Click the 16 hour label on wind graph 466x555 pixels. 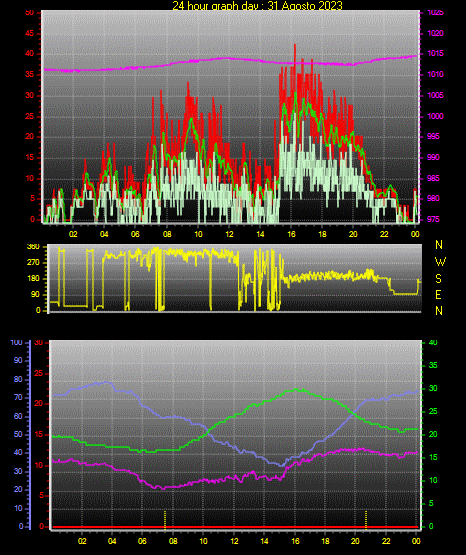[291, 234]
